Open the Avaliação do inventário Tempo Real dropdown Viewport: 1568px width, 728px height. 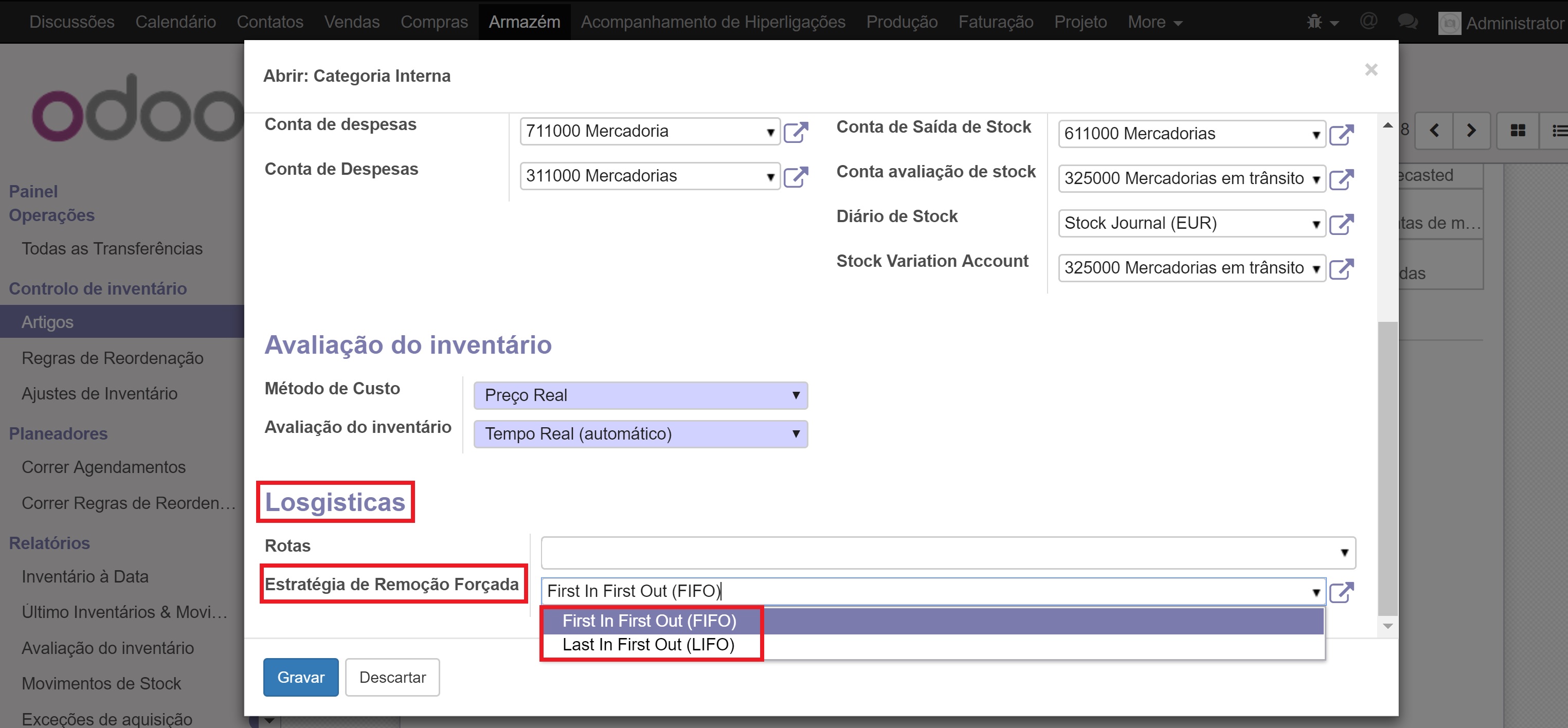pos(640,434)
